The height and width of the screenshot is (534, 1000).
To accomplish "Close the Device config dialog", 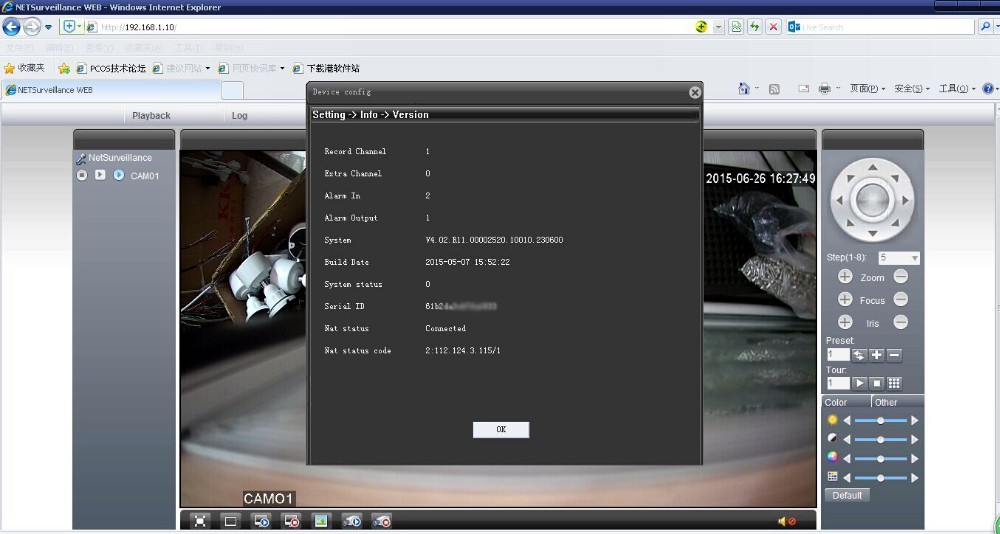I will point(695,92).
